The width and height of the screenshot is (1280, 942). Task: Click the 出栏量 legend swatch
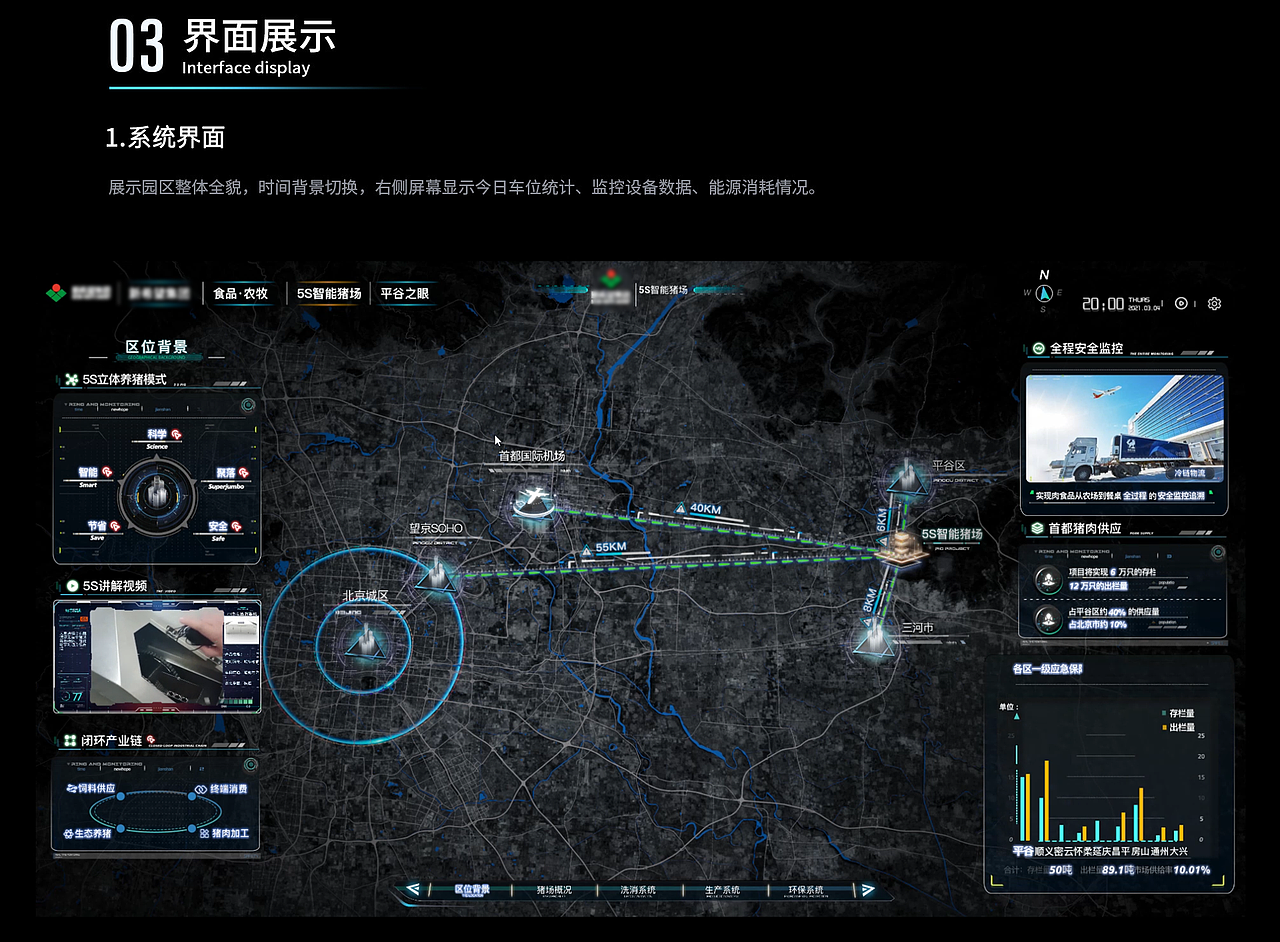point(1164,727)
